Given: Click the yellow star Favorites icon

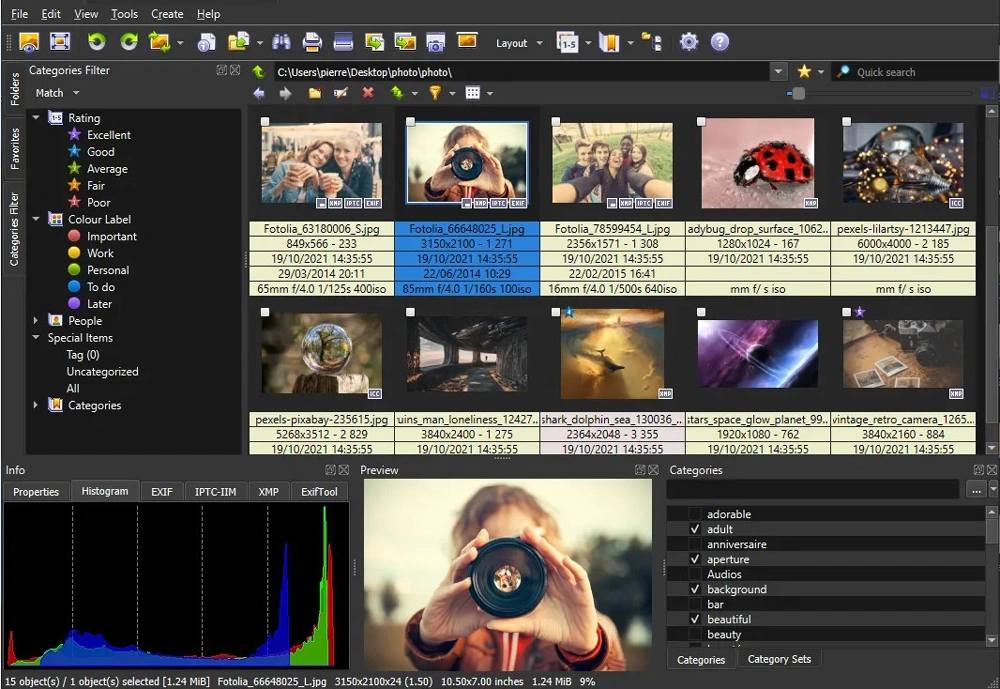Looking at the screenshot, I should 804,72.
